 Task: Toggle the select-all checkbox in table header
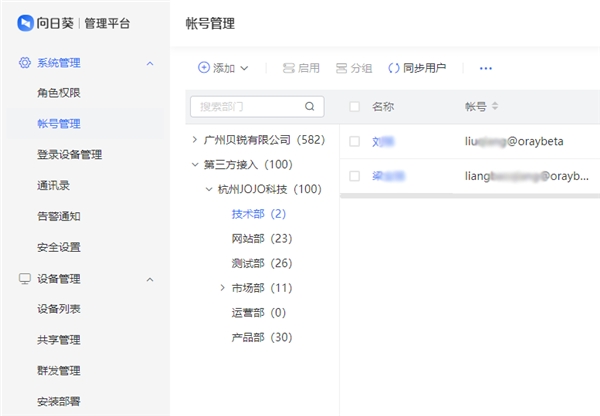[354, 106]
